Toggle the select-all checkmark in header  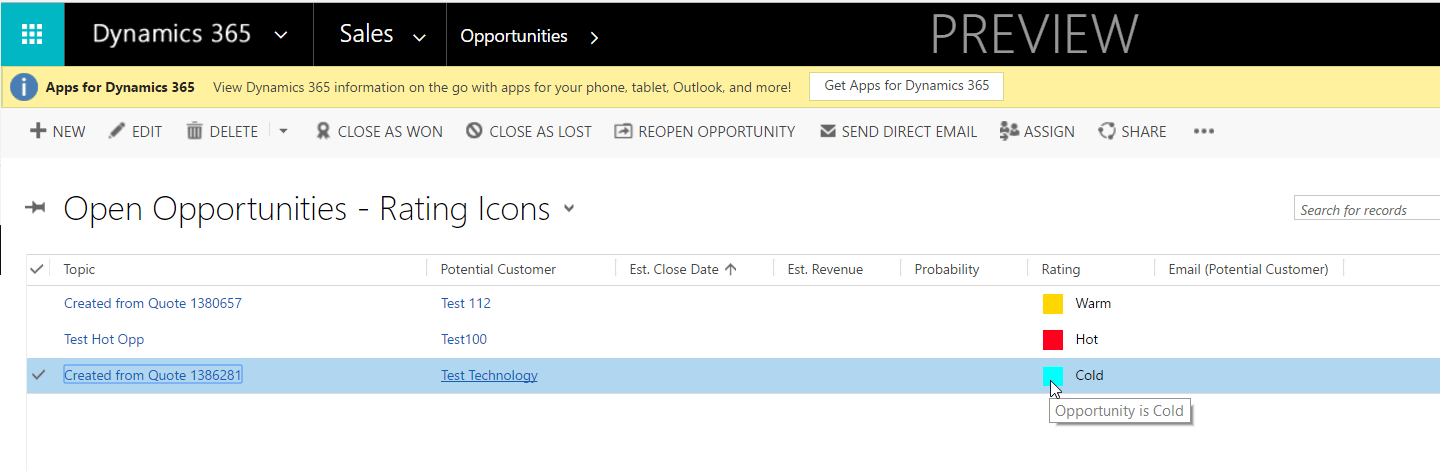pyautogui.click(x=37, y=268)
